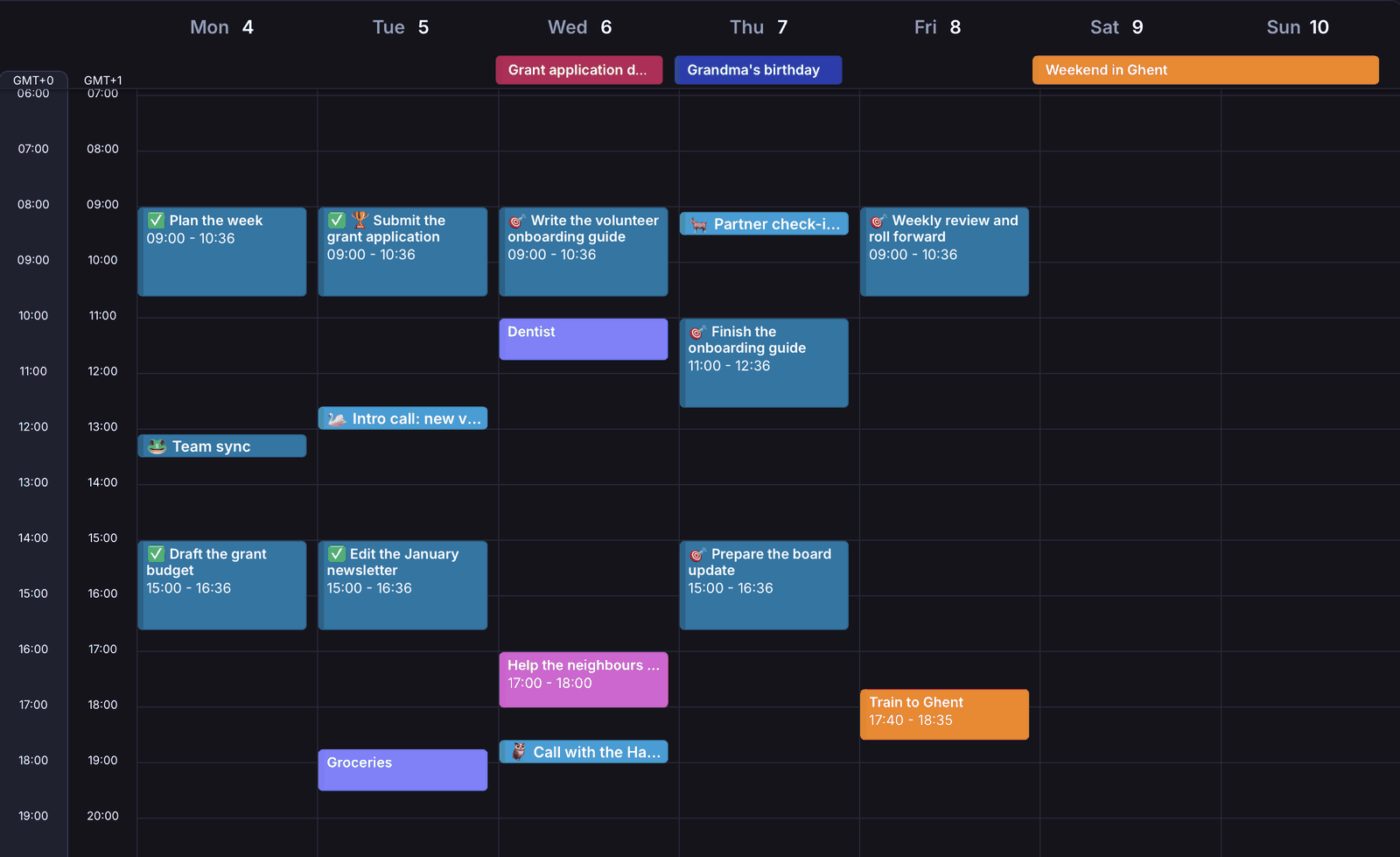Open the Weekend in Ghent event
This screenshot has height=857, width=1400.
(x=1206, y=70)
